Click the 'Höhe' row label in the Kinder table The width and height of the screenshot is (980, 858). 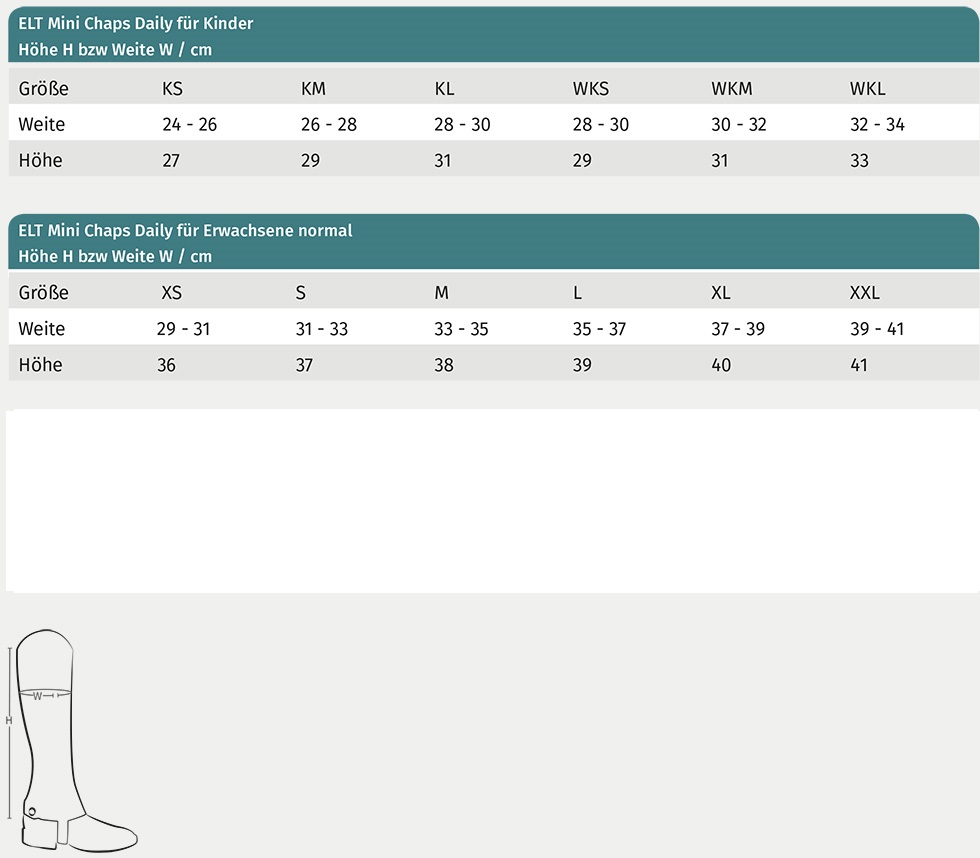pyautogui.click(x=40, y=160)
